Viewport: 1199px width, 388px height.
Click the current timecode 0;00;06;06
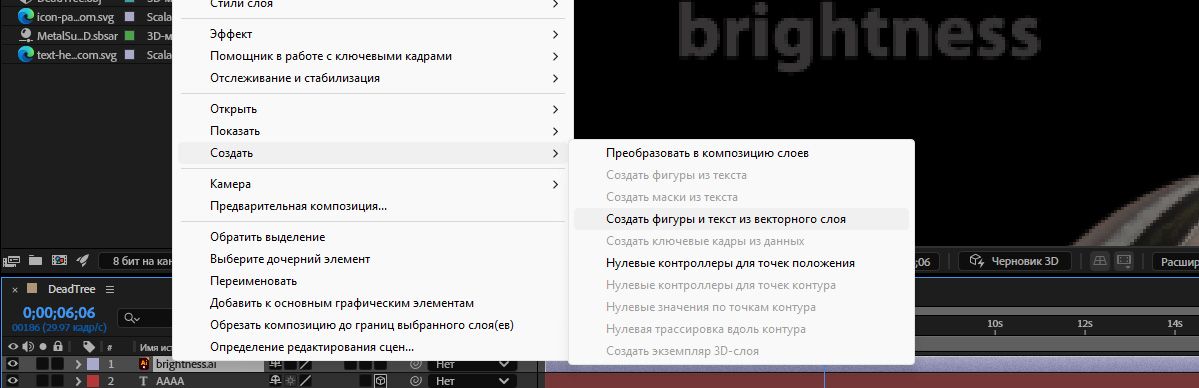click(59, 313)
